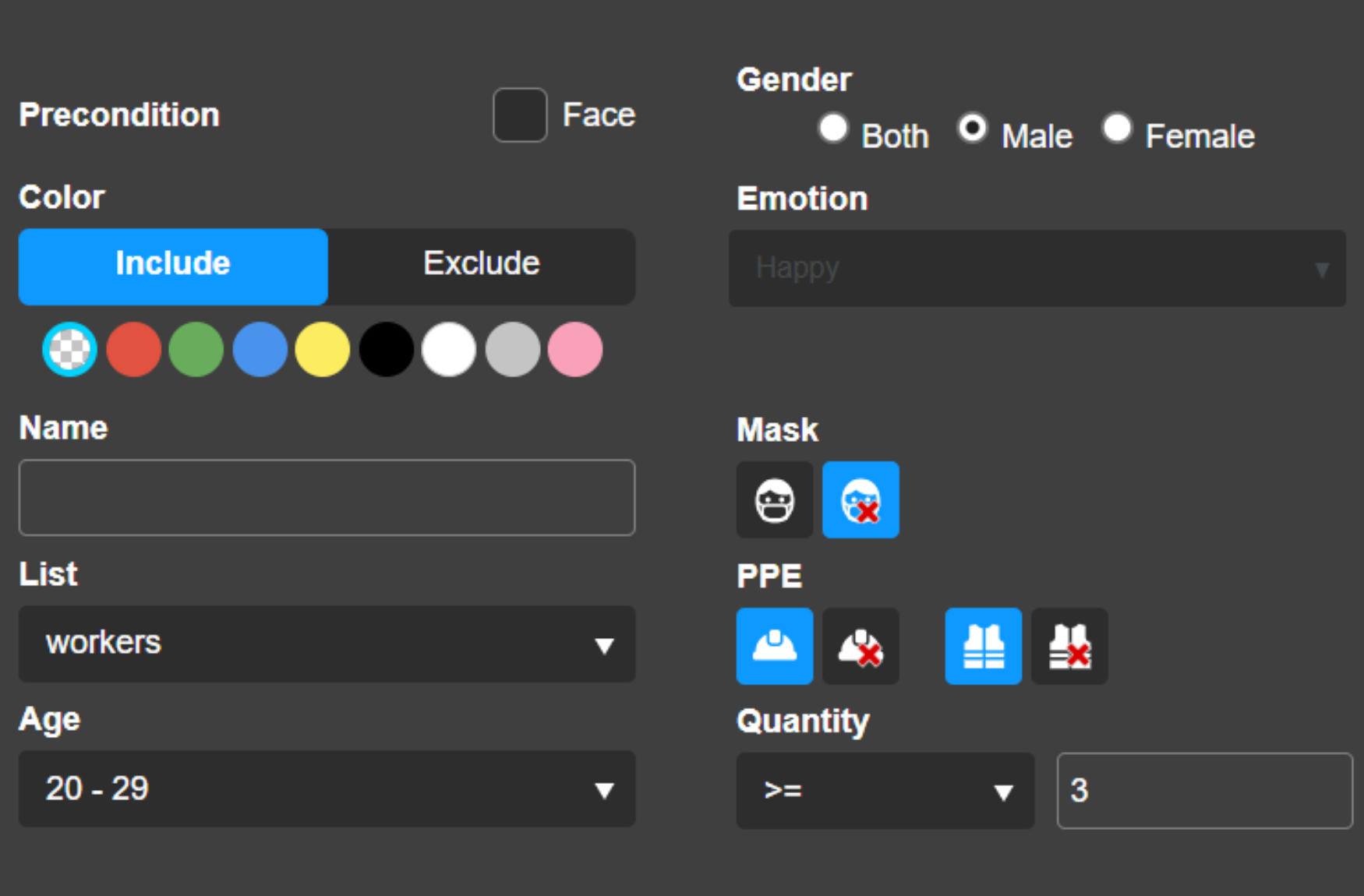Click the Name text input field
1364x896 pixels.
tap(327, 497)
